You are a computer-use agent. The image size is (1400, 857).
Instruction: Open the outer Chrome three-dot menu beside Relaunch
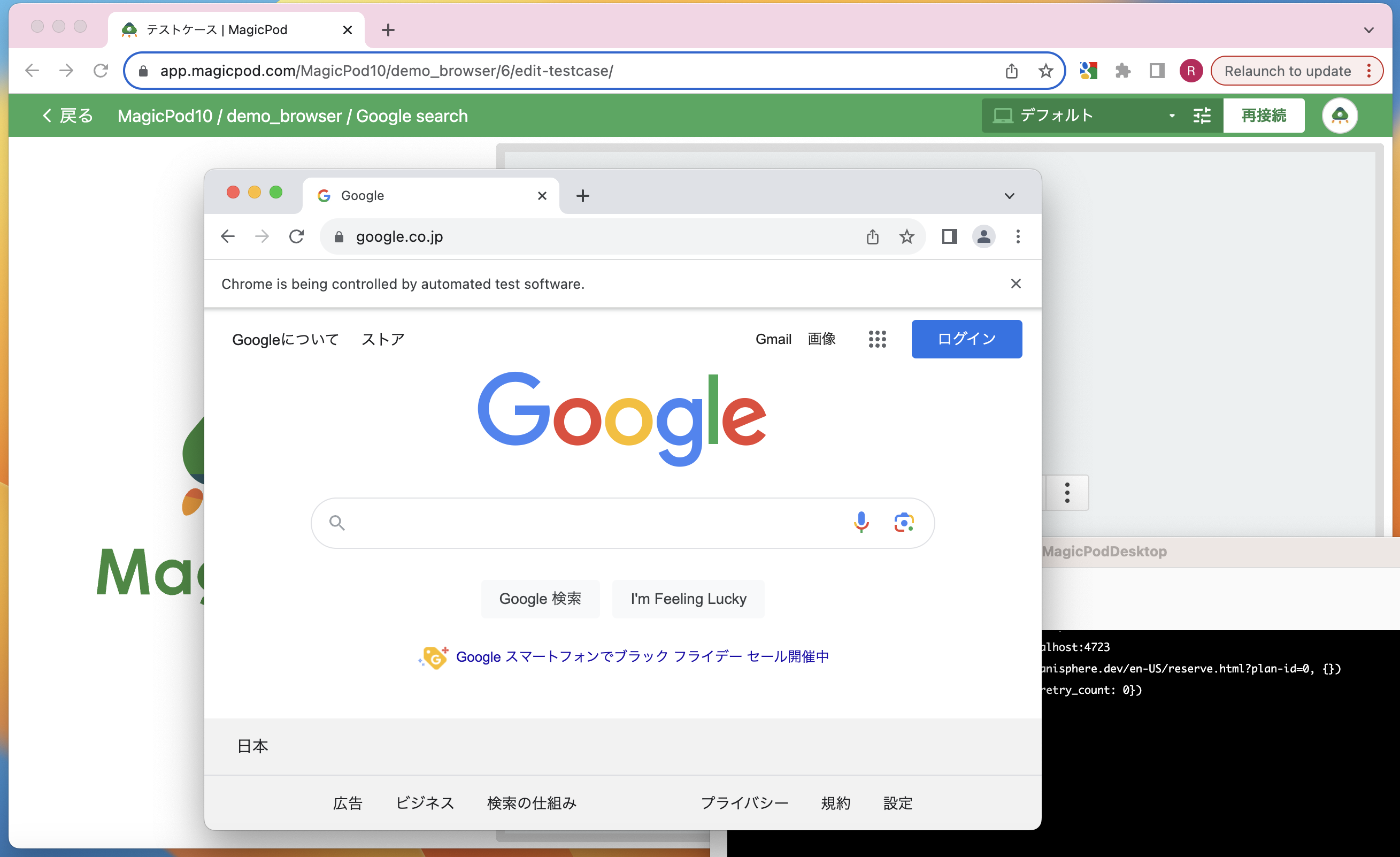pyautogui.click(x=1370, y=71)
